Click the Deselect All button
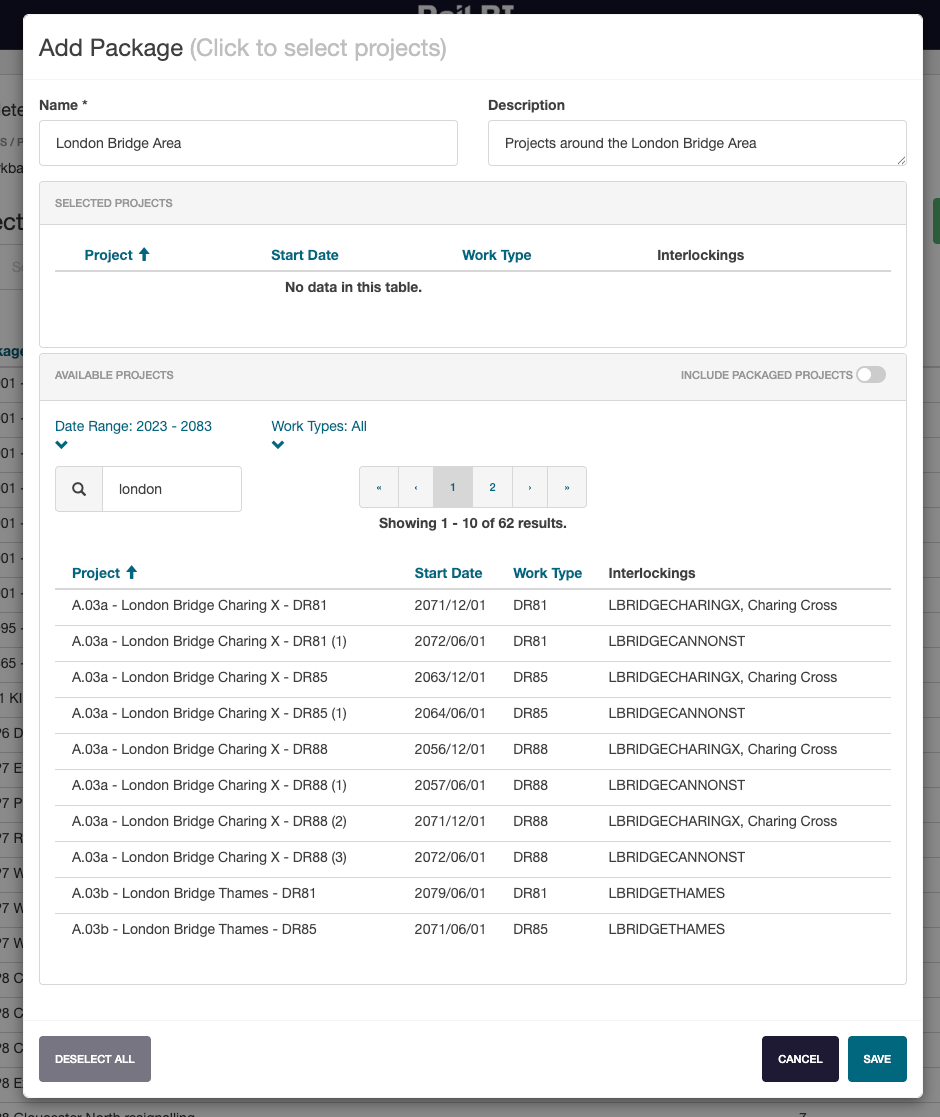The height and width of the screenshot is (1117, 940). (95, 1059)
